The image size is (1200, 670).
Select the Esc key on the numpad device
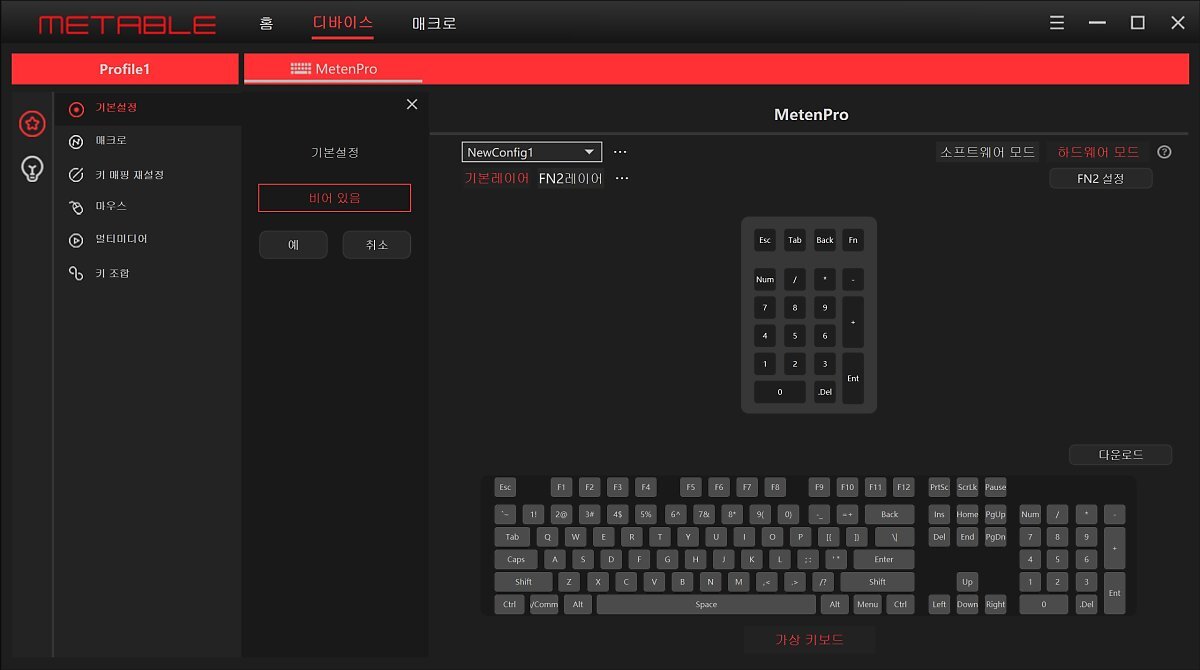click(765, 240)
